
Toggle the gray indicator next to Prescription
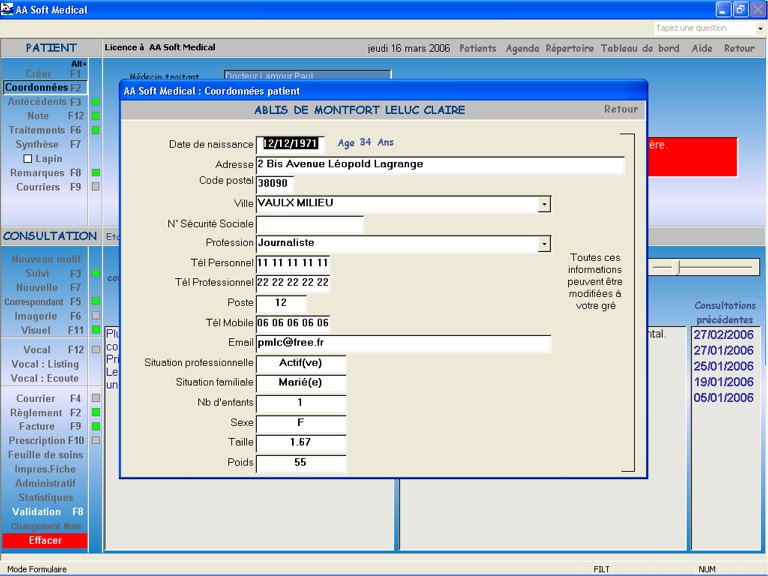[96, 440]
